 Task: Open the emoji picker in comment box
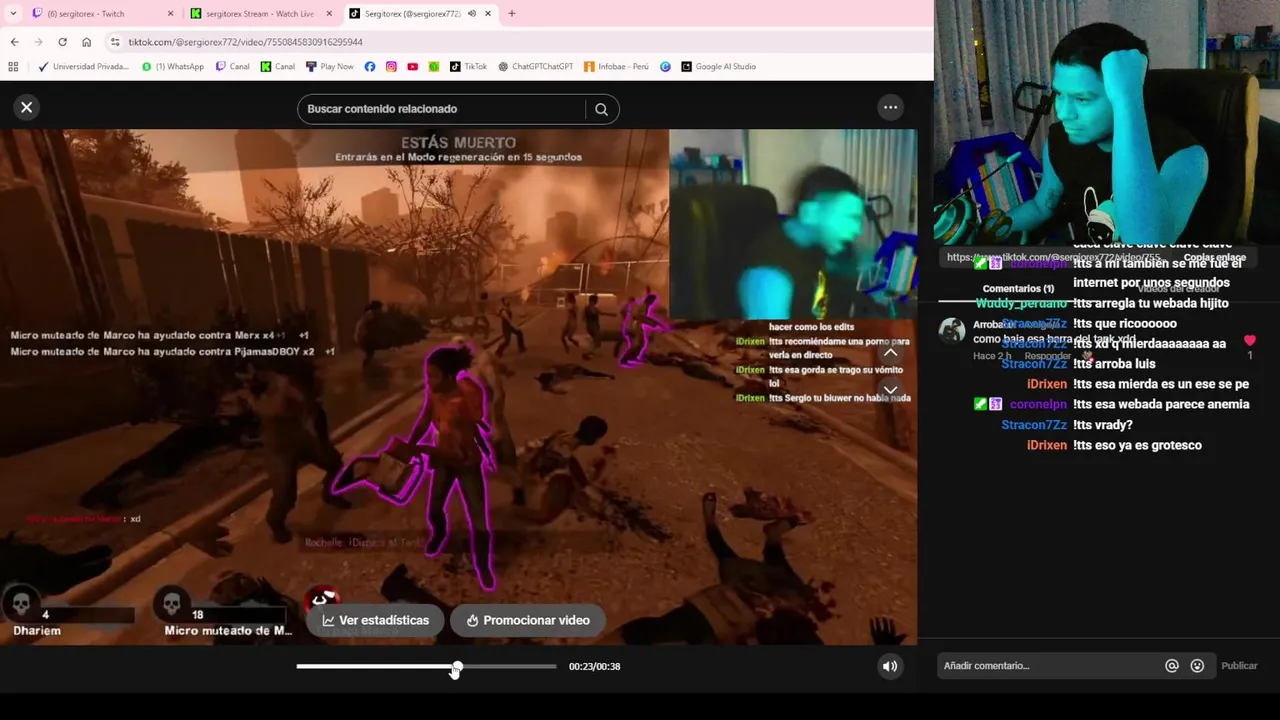pos(1197,666)
